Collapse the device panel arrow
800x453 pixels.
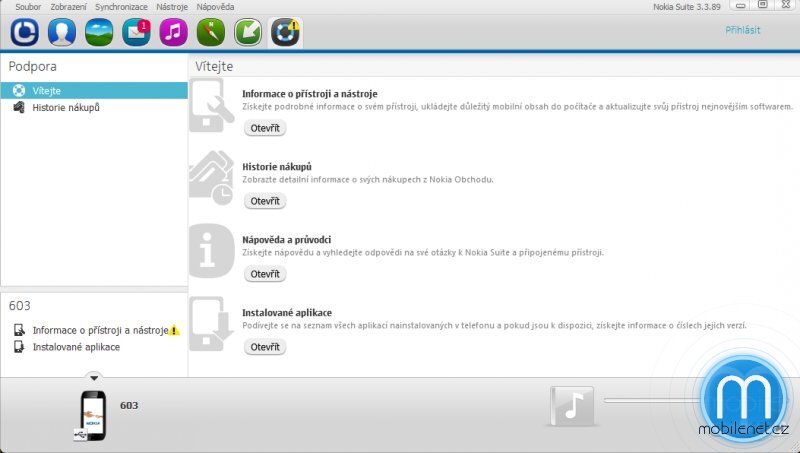click(93, 377)
